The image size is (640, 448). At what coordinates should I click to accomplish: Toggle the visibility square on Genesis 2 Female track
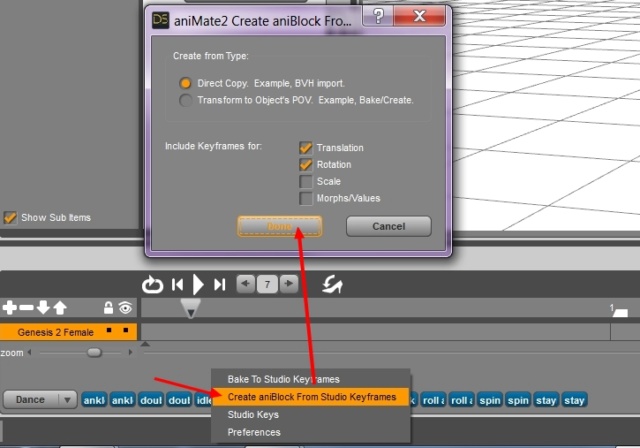[x=126, y=330]
